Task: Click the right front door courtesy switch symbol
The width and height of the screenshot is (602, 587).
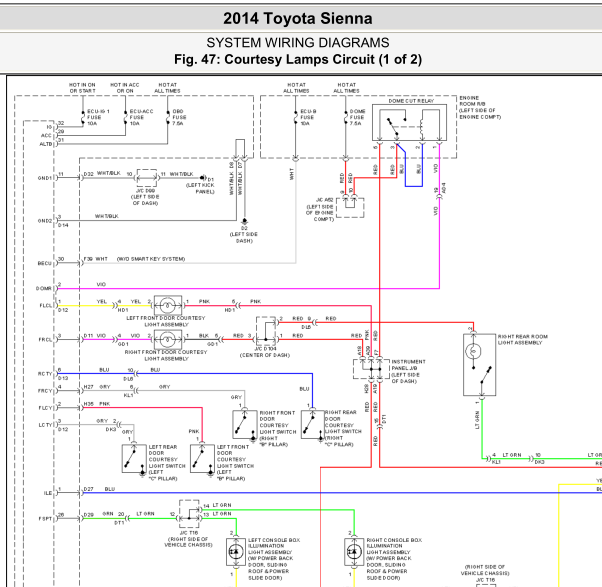Action: coord(245,425)
